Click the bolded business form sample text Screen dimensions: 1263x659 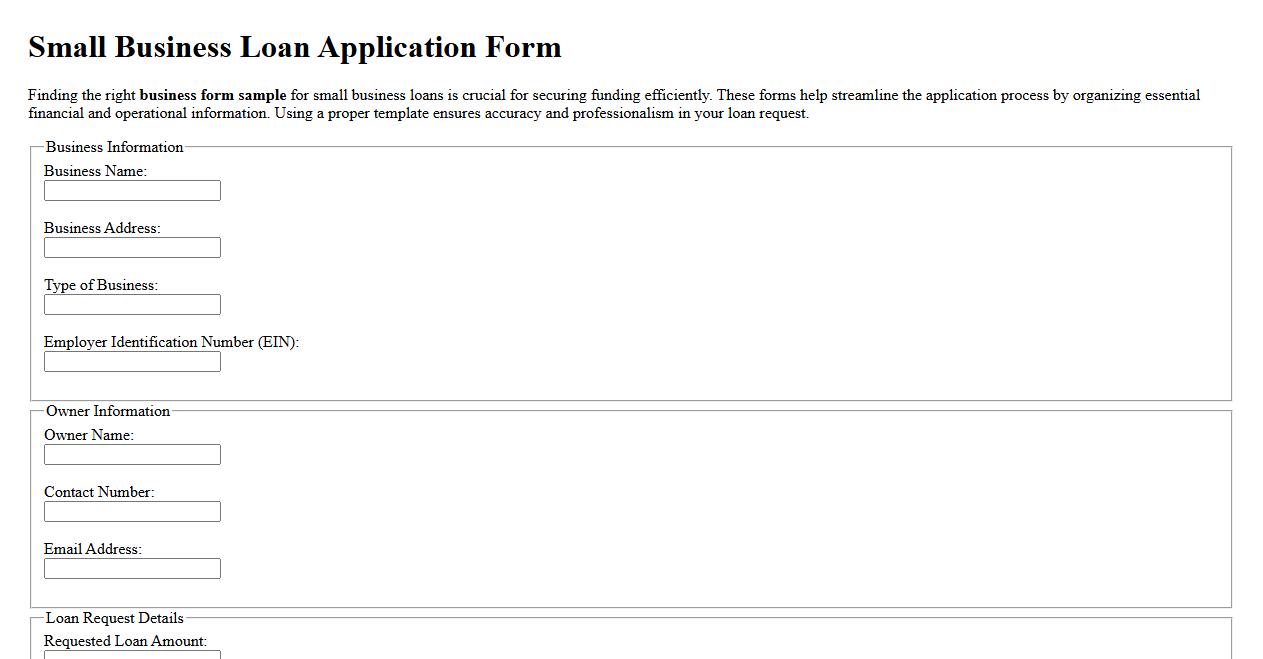[213, 95]
